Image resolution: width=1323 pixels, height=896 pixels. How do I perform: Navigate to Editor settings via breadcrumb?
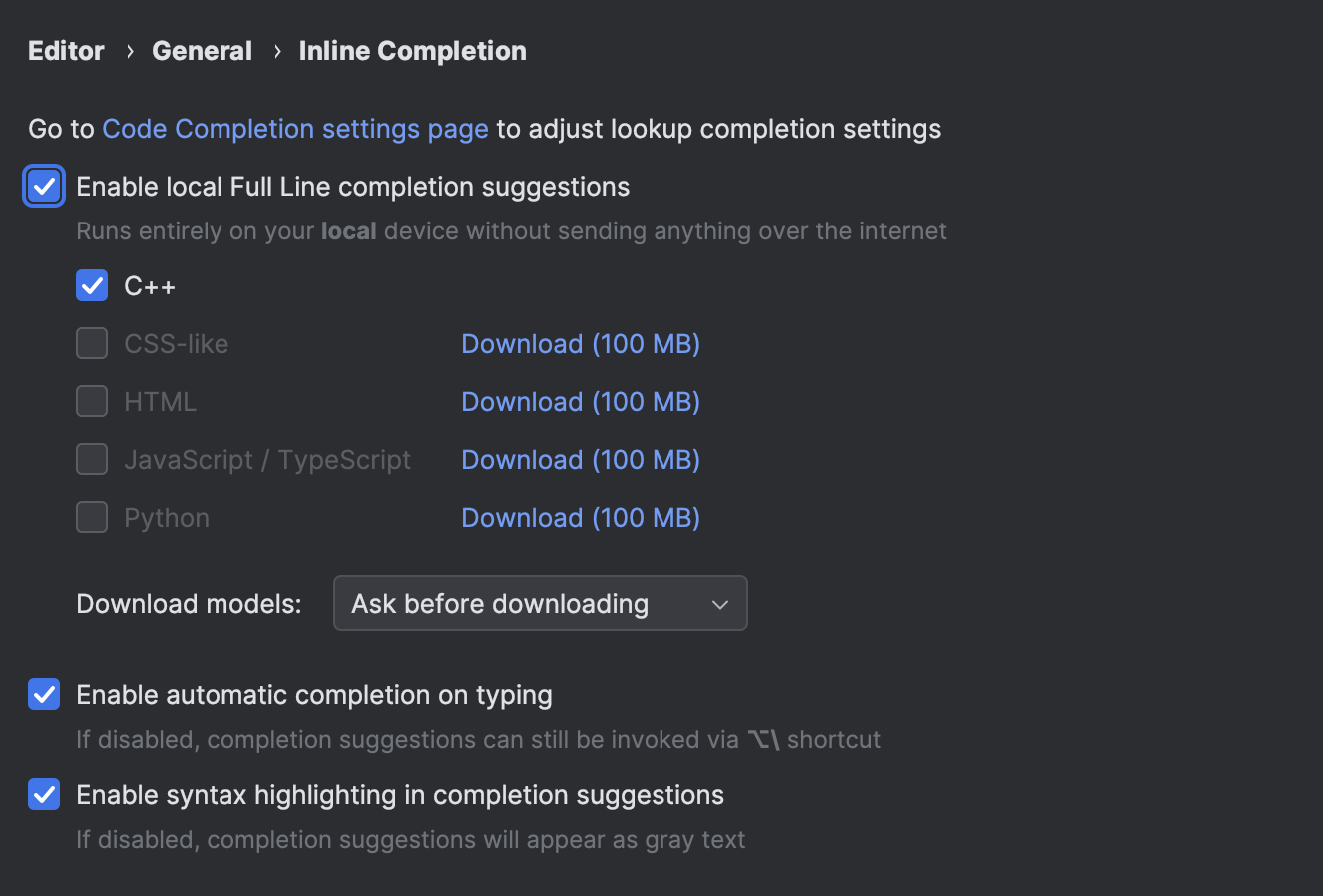tap(65, 50)
